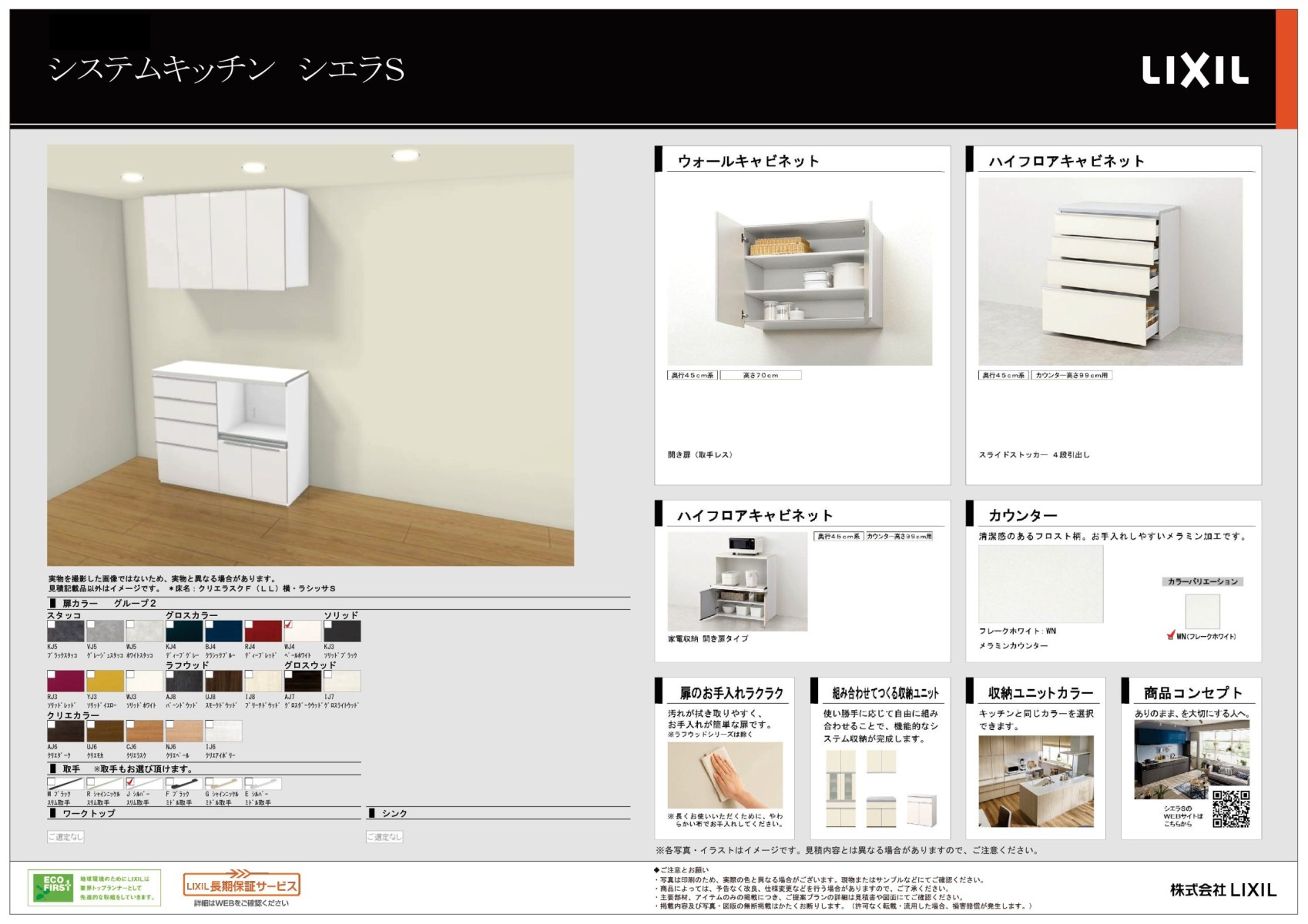Click the システムキッチン シエラS title
The width and height of the screenshot is (1308, 924).
226,69
